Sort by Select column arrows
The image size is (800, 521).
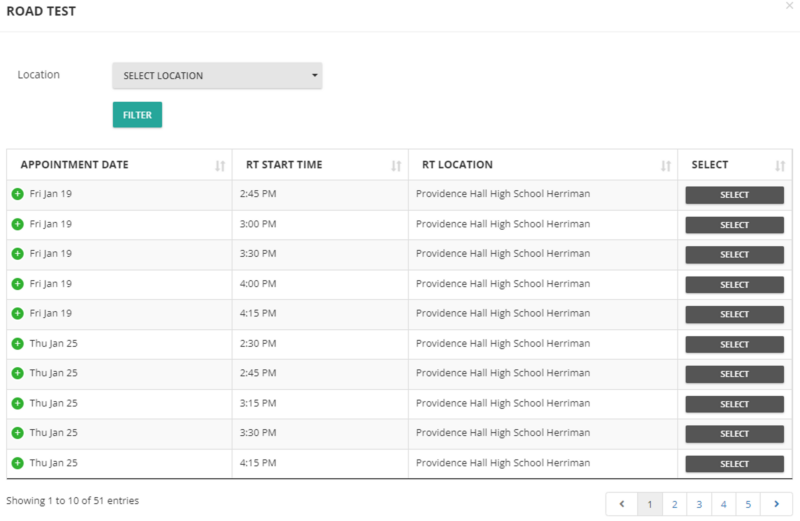pyautogui.click(x=780, y=165)
